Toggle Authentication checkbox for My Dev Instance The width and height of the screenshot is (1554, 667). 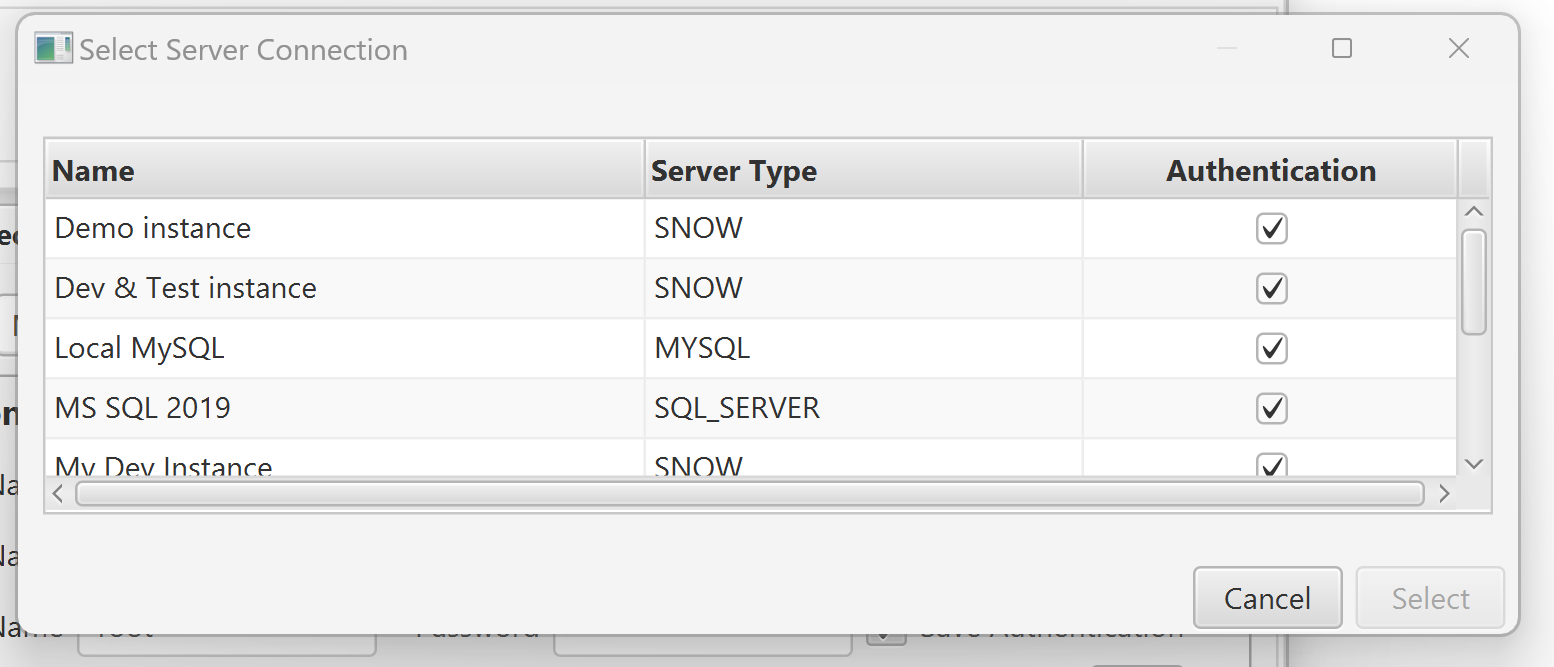1271,465
